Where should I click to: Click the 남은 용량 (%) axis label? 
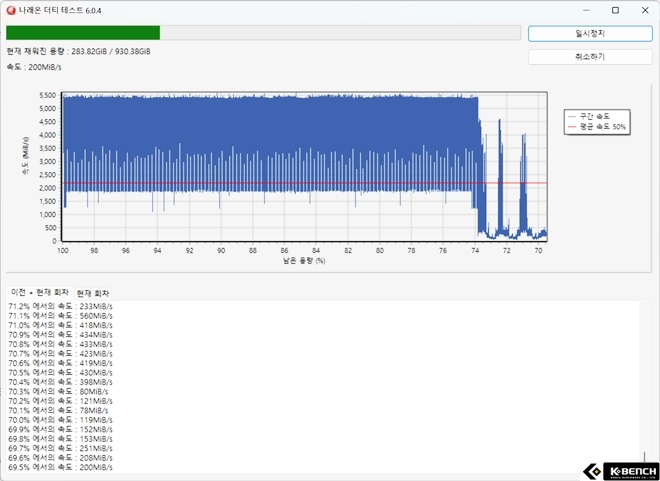coord(304,261)
